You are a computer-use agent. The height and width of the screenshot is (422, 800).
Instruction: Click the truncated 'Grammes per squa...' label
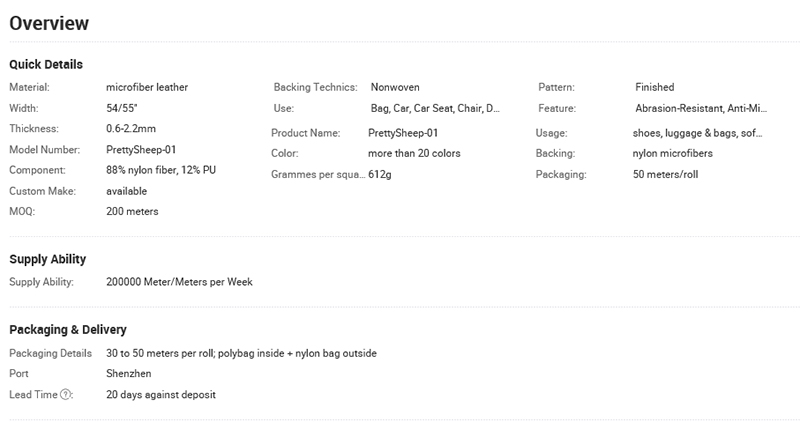[318, 175]
